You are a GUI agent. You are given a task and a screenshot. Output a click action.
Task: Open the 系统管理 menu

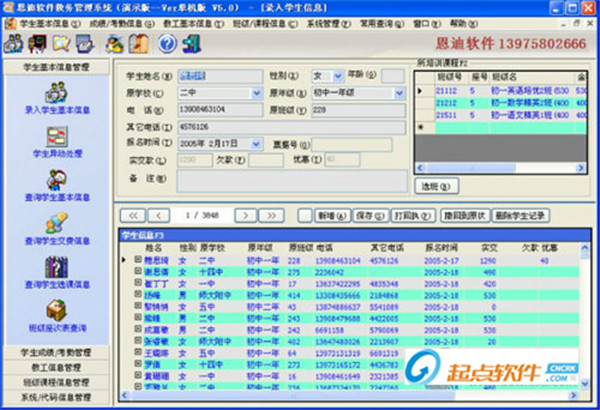point(329,24)
